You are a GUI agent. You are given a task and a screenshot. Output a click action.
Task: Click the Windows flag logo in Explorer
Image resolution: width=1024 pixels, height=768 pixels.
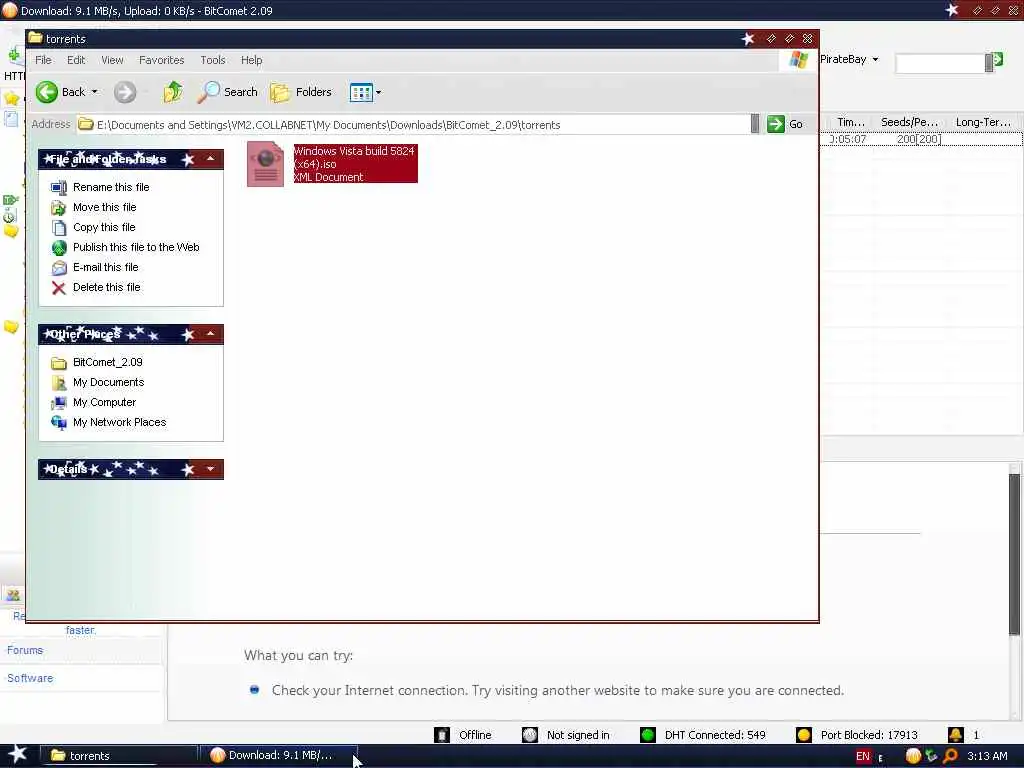point(798,60)
